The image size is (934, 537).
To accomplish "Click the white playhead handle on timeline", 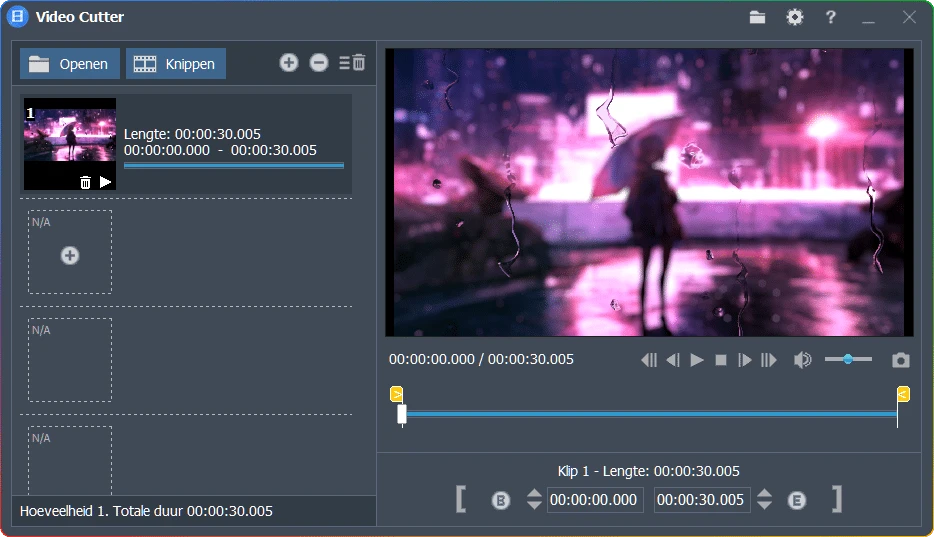I will pos(402,414).
